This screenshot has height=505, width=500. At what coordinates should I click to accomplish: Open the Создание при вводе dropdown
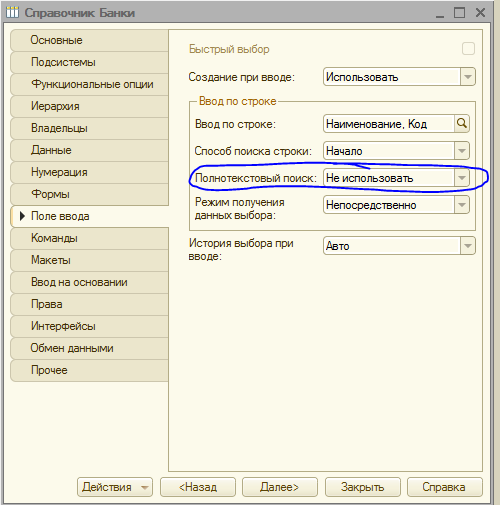point(468,77)
